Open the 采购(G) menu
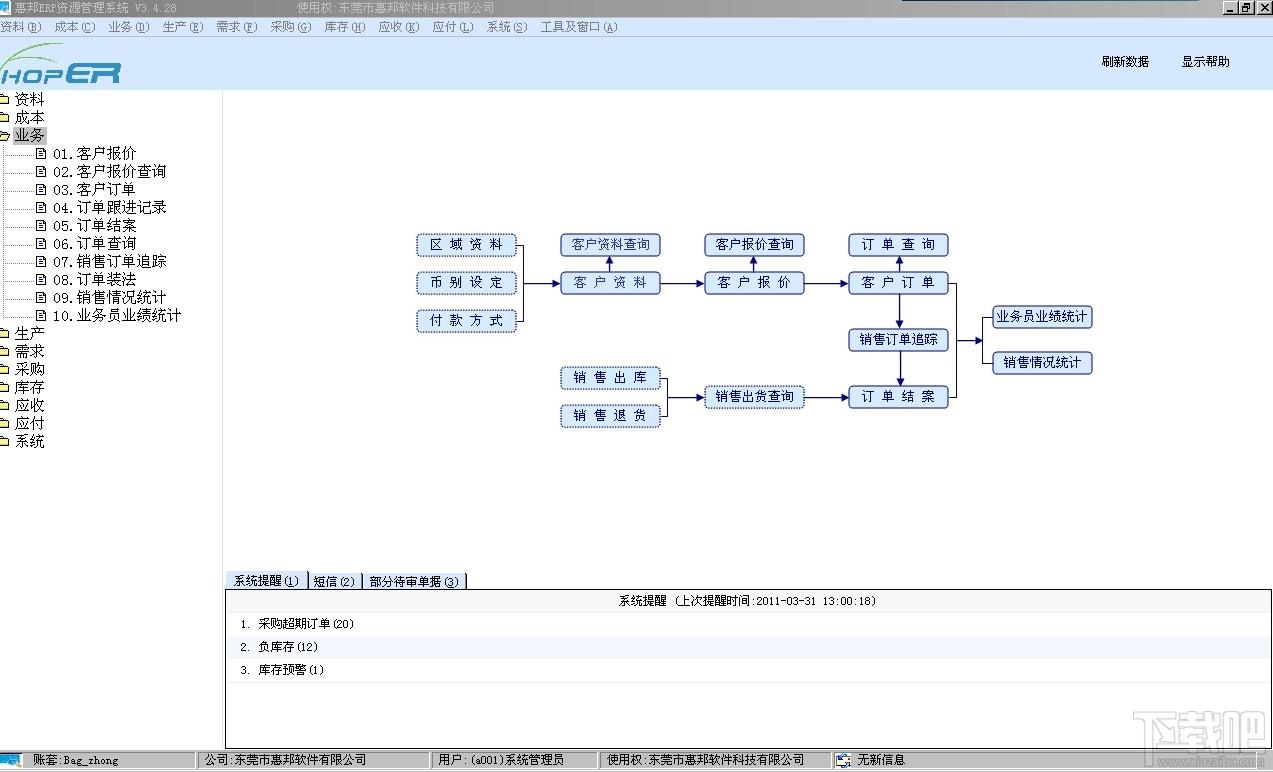1273x772 pixels. (x=291, y=27)
